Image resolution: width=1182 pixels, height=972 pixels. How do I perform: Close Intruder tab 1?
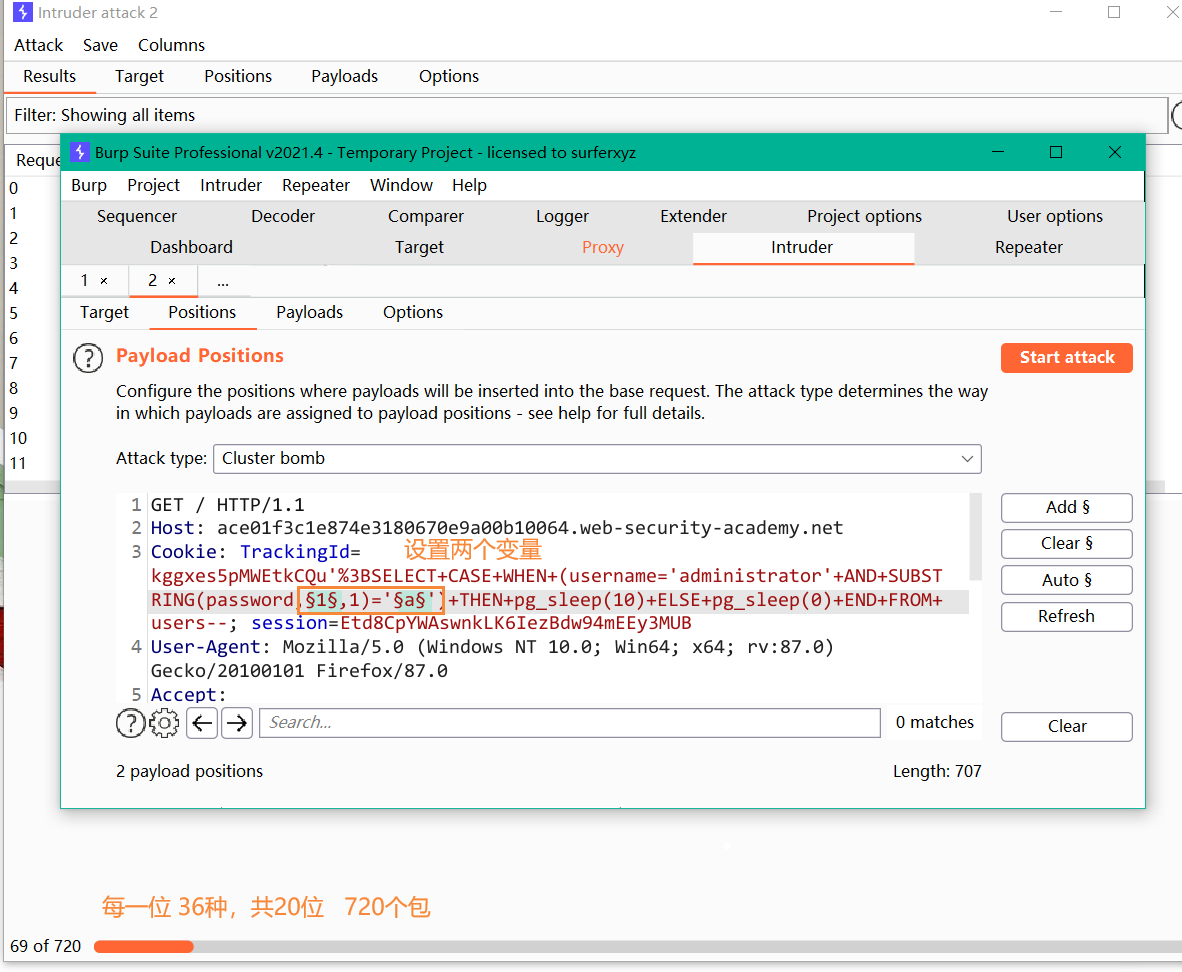[x=104, y=281]
